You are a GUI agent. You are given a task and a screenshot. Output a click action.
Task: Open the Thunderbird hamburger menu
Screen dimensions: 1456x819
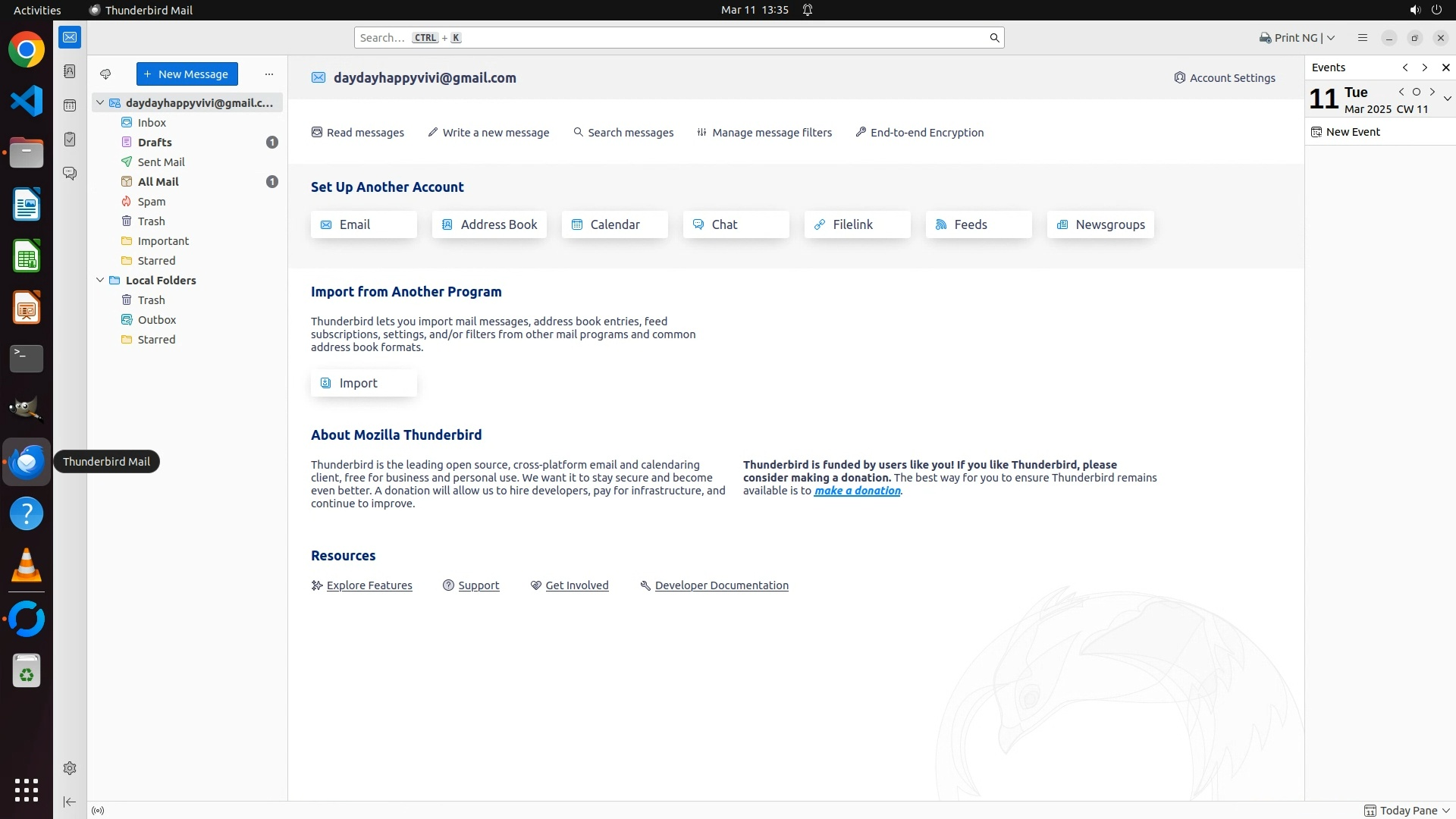1362,38
